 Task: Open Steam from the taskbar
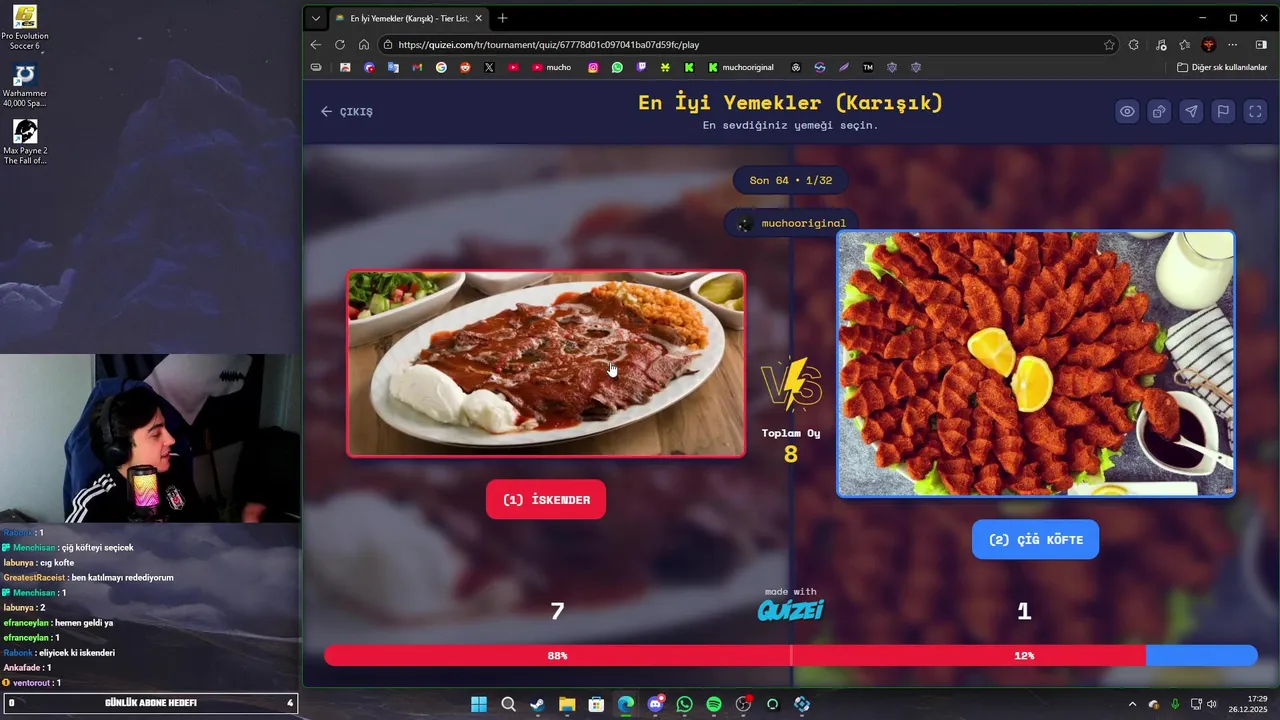click(x=537, y=704)
